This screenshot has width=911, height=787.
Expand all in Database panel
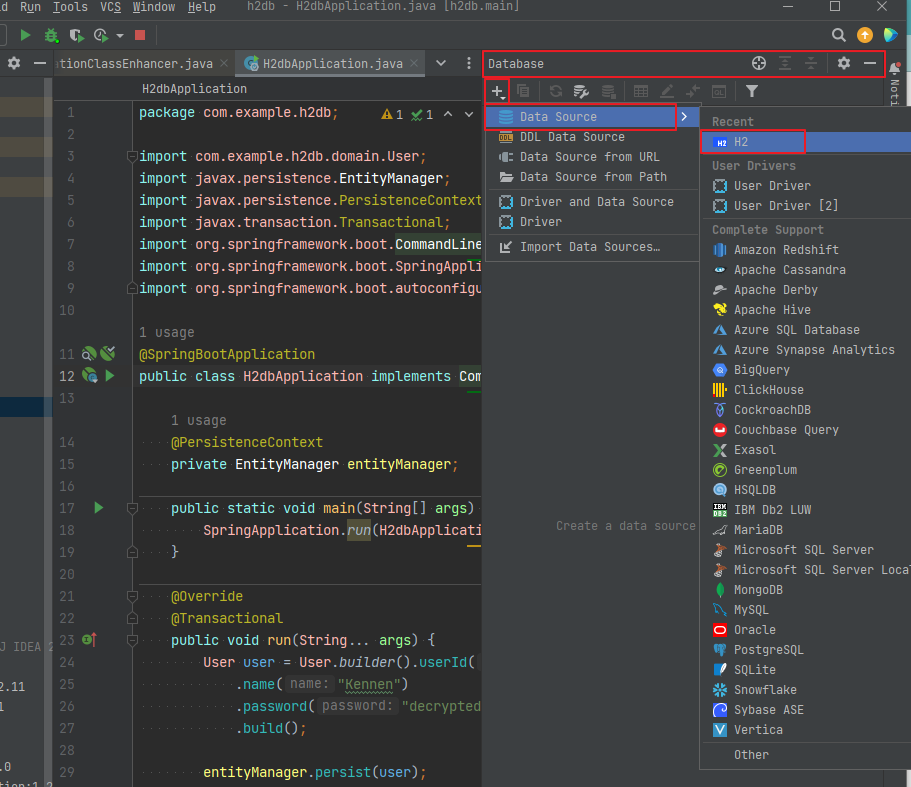coord(785,63)
